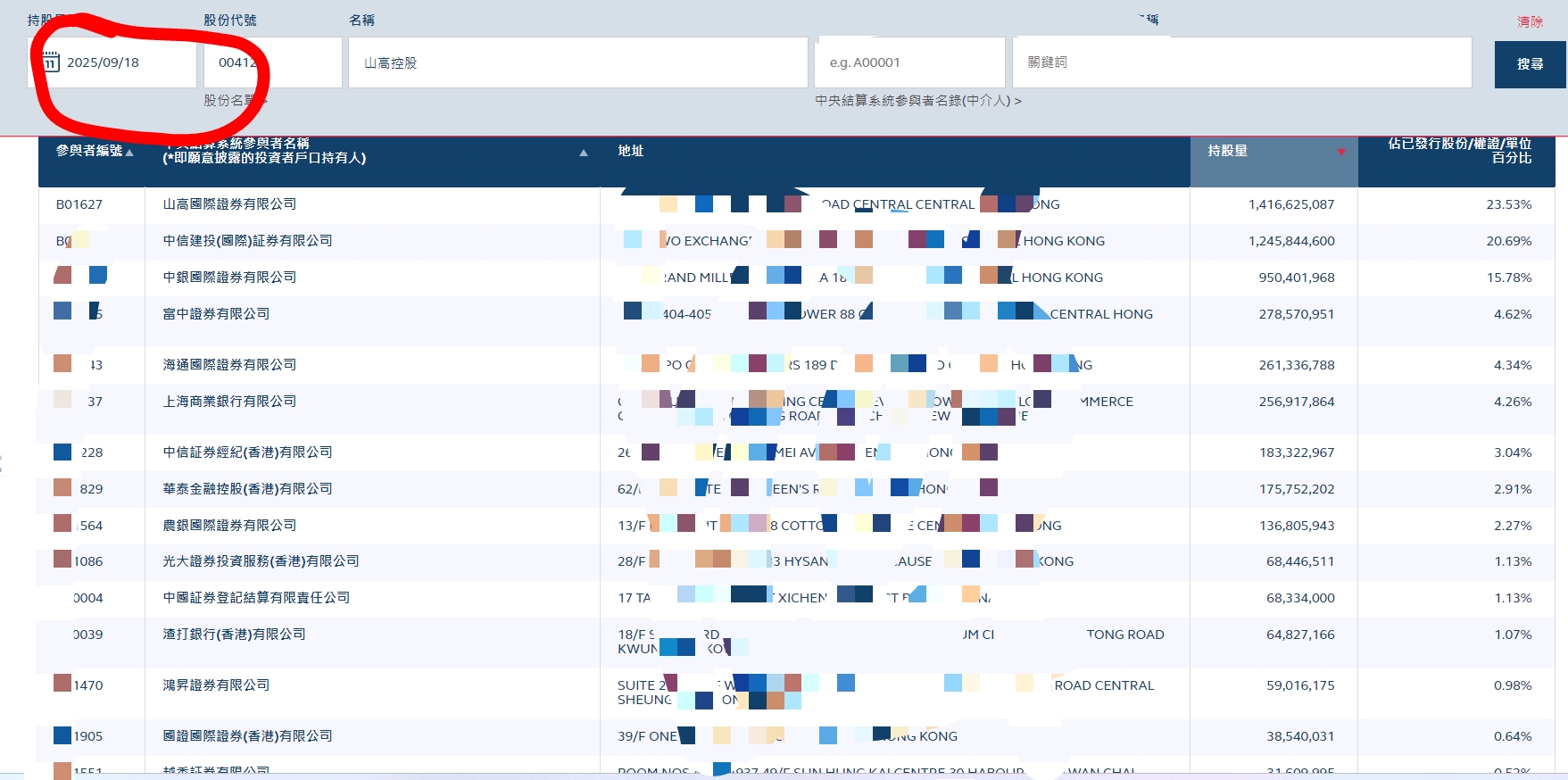
Task: Click holding value 1,245,844,600
Action: (1291, 241)
